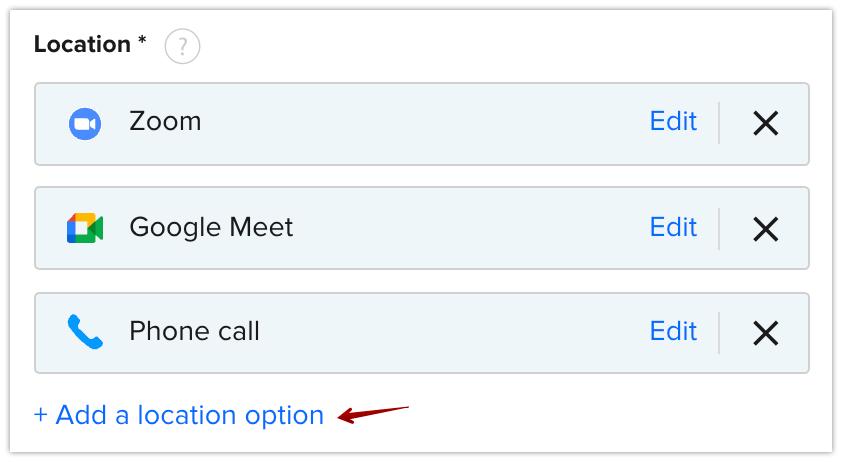Viewport: 842px width, 462px height.
Task: Click the red arrow annotation
Action: (373, 415)
